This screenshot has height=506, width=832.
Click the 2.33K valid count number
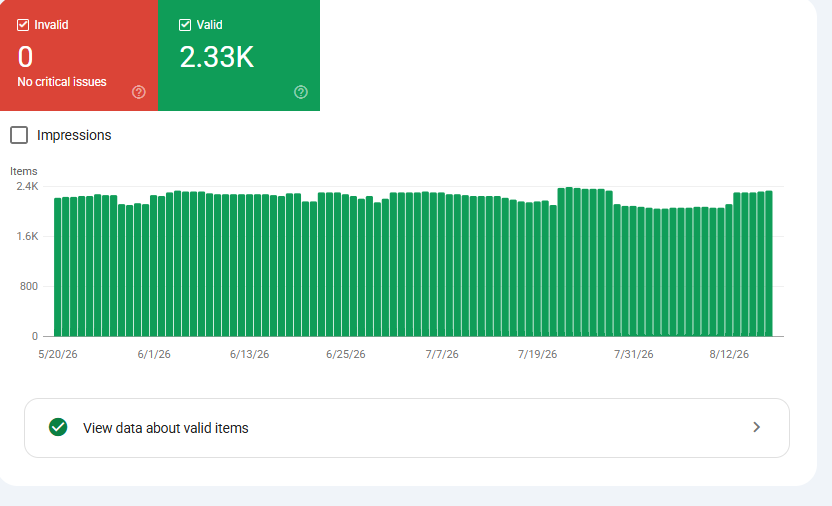[216, 57]
